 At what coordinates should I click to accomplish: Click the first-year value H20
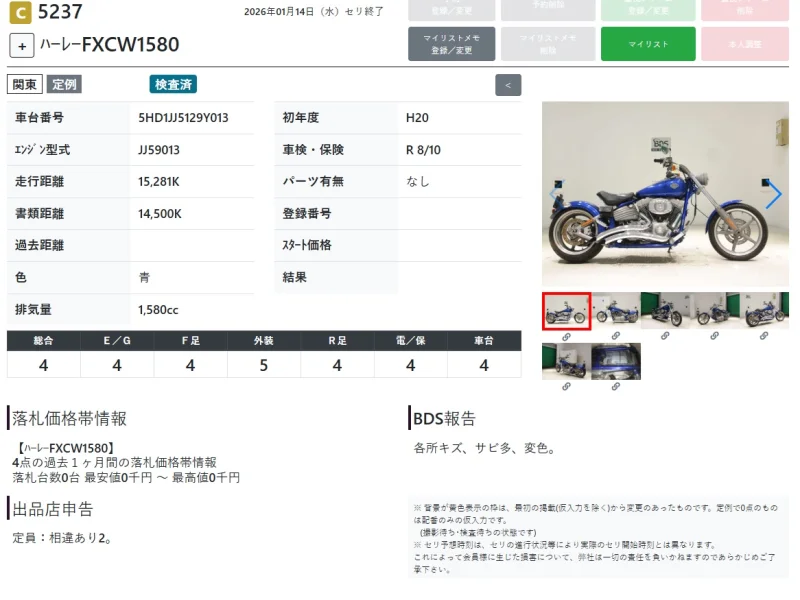coord(417,118)
